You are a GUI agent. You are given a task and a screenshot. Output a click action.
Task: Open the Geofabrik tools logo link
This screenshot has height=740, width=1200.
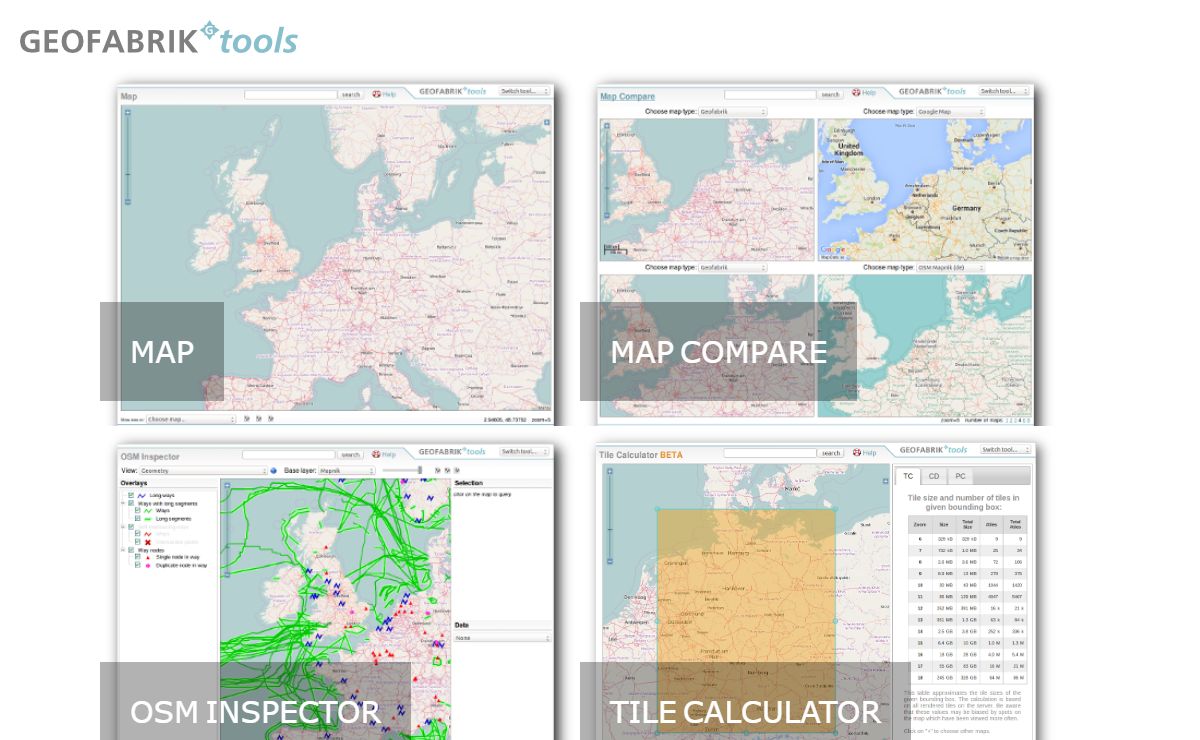pos(159,39)
